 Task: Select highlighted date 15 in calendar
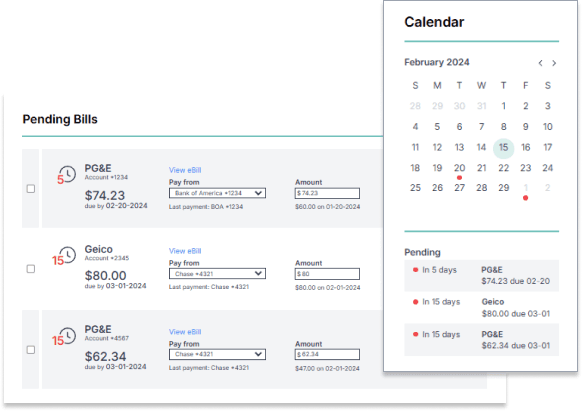pos(503,148)
